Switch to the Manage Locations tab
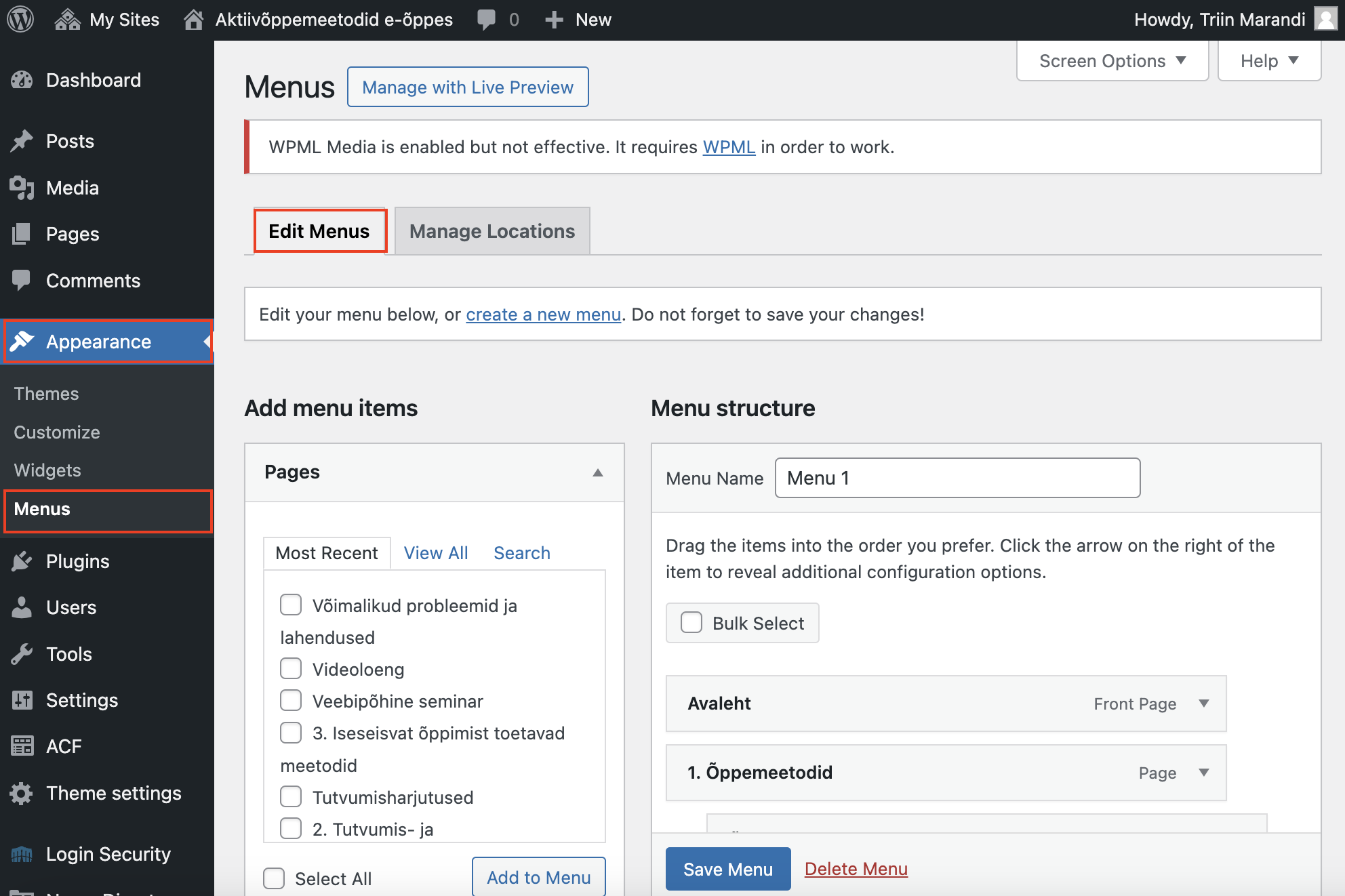This screenshot has height=896, width=1345. [491, 231]
